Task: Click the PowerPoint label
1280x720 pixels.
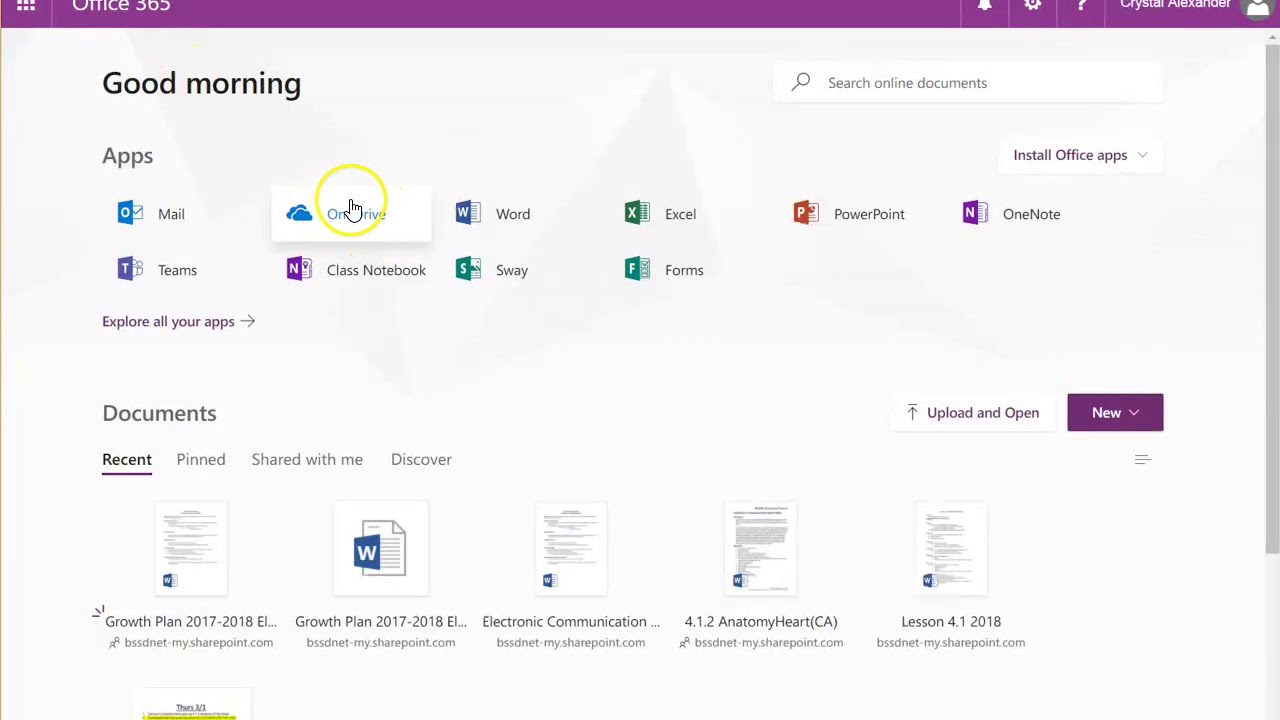Action: pos(869,214)
